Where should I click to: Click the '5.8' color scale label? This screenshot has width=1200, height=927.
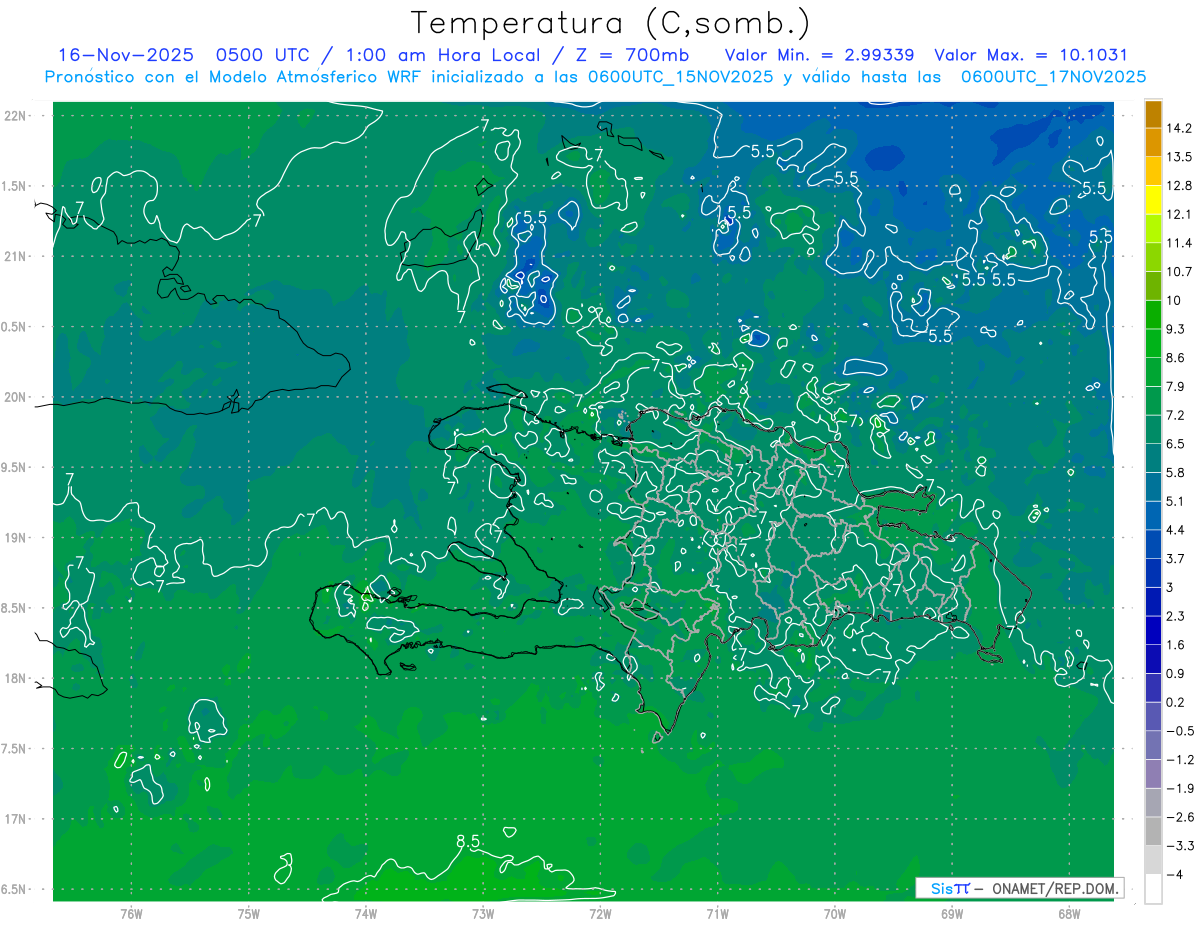pyautogui.click(x=1176, y=472)
